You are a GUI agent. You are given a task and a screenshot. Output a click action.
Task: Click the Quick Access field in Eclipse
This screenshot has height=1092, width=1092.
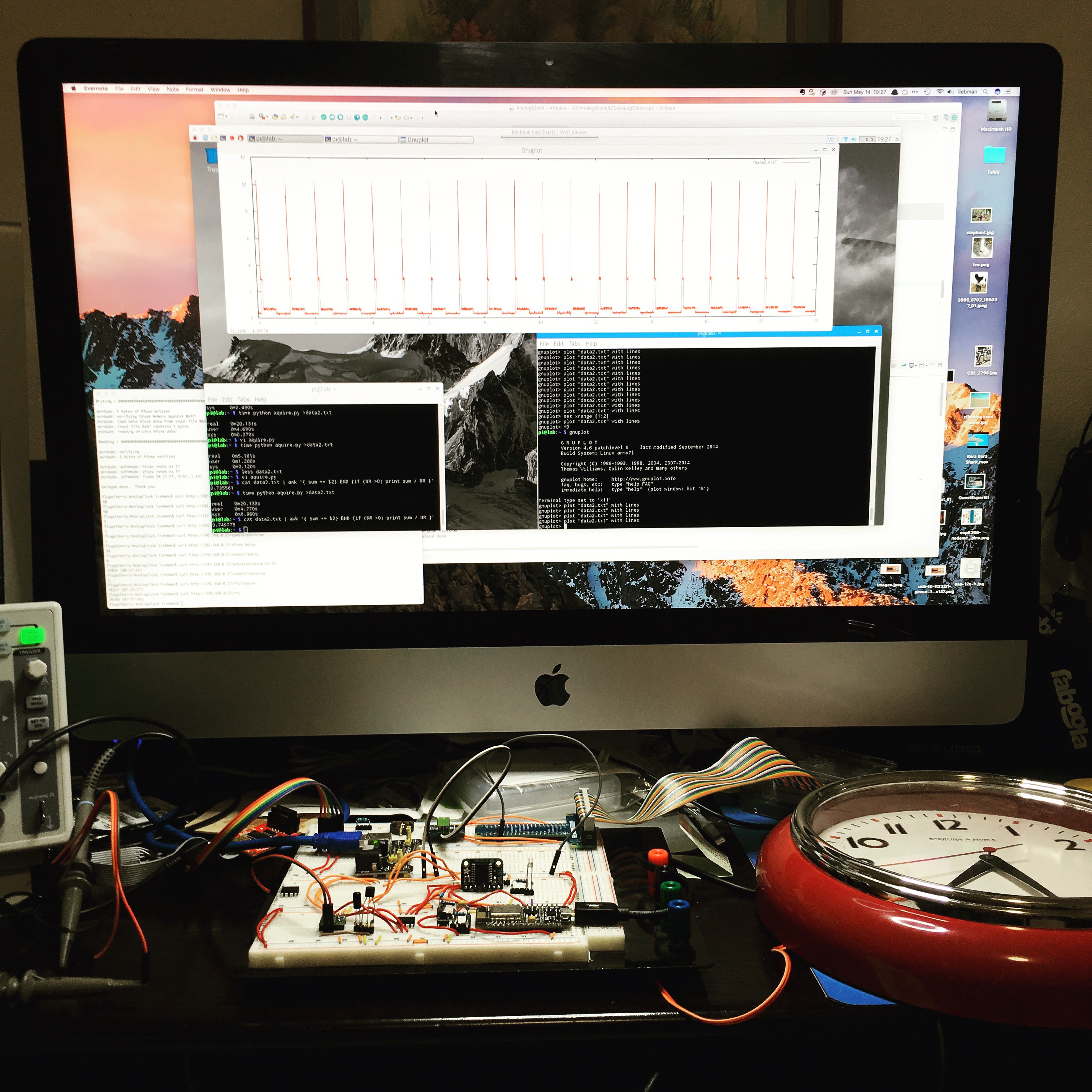pyautogui.click(x=908, y=118)
